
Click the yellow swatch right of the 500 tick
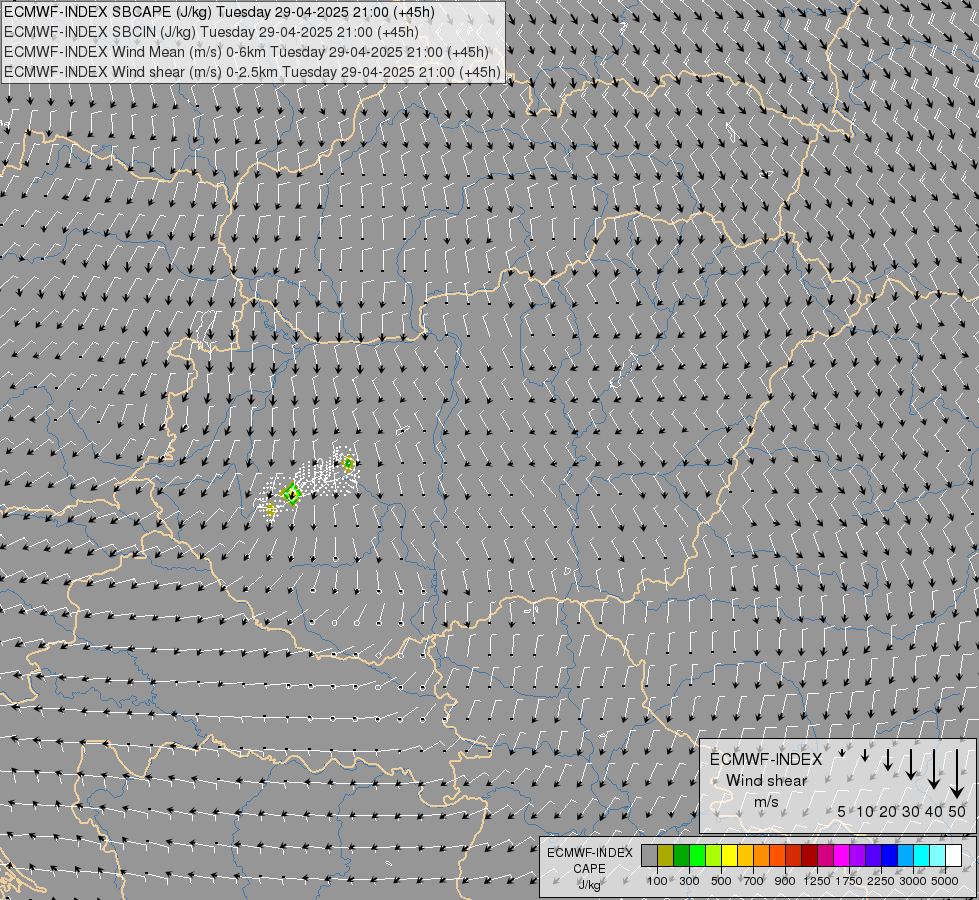click(729, 855)
